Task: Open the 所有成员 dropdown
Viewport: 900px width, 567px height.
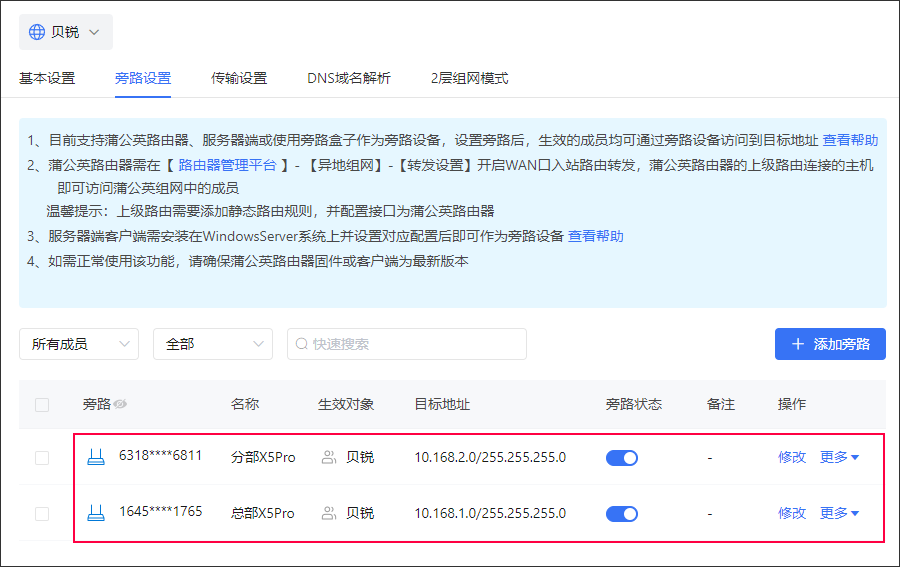Action: coord(79,344)
